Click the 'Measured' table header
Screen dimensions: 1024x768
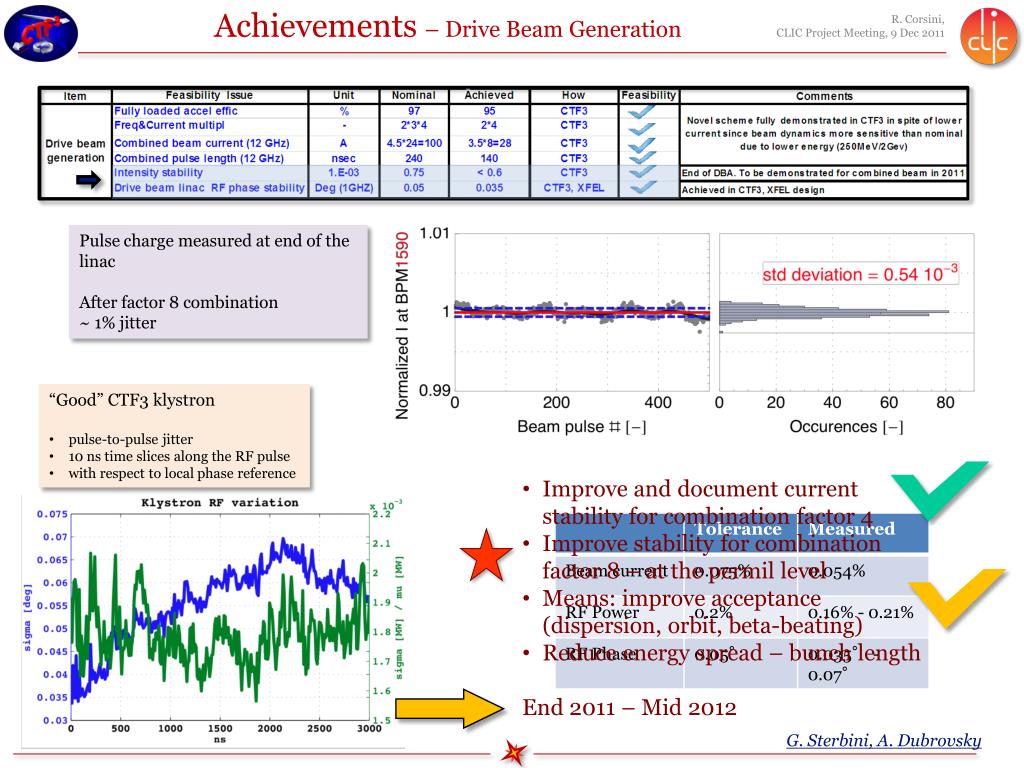852,528
